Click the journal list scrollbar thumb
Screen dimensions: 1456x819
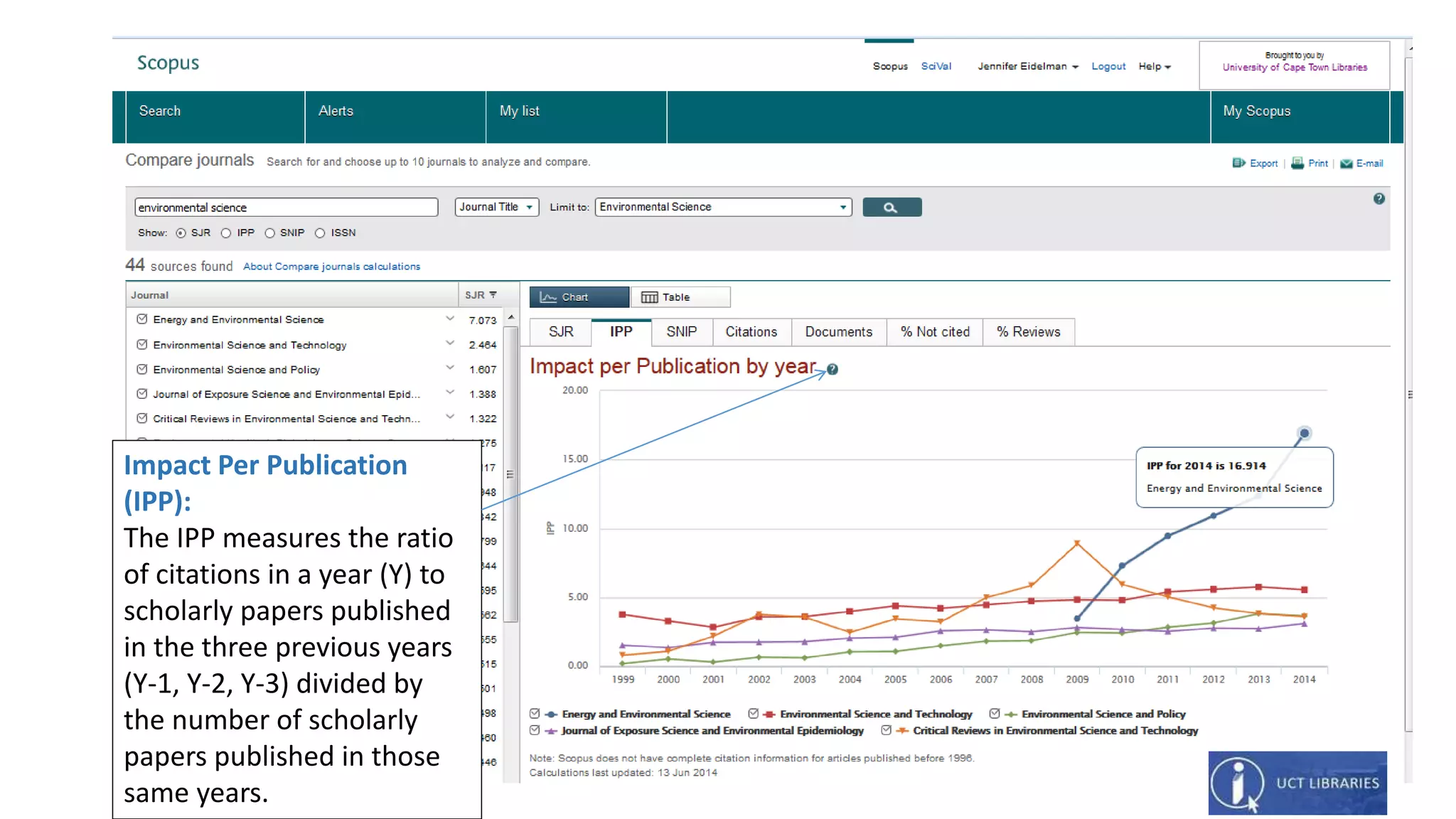coord(510,474)
